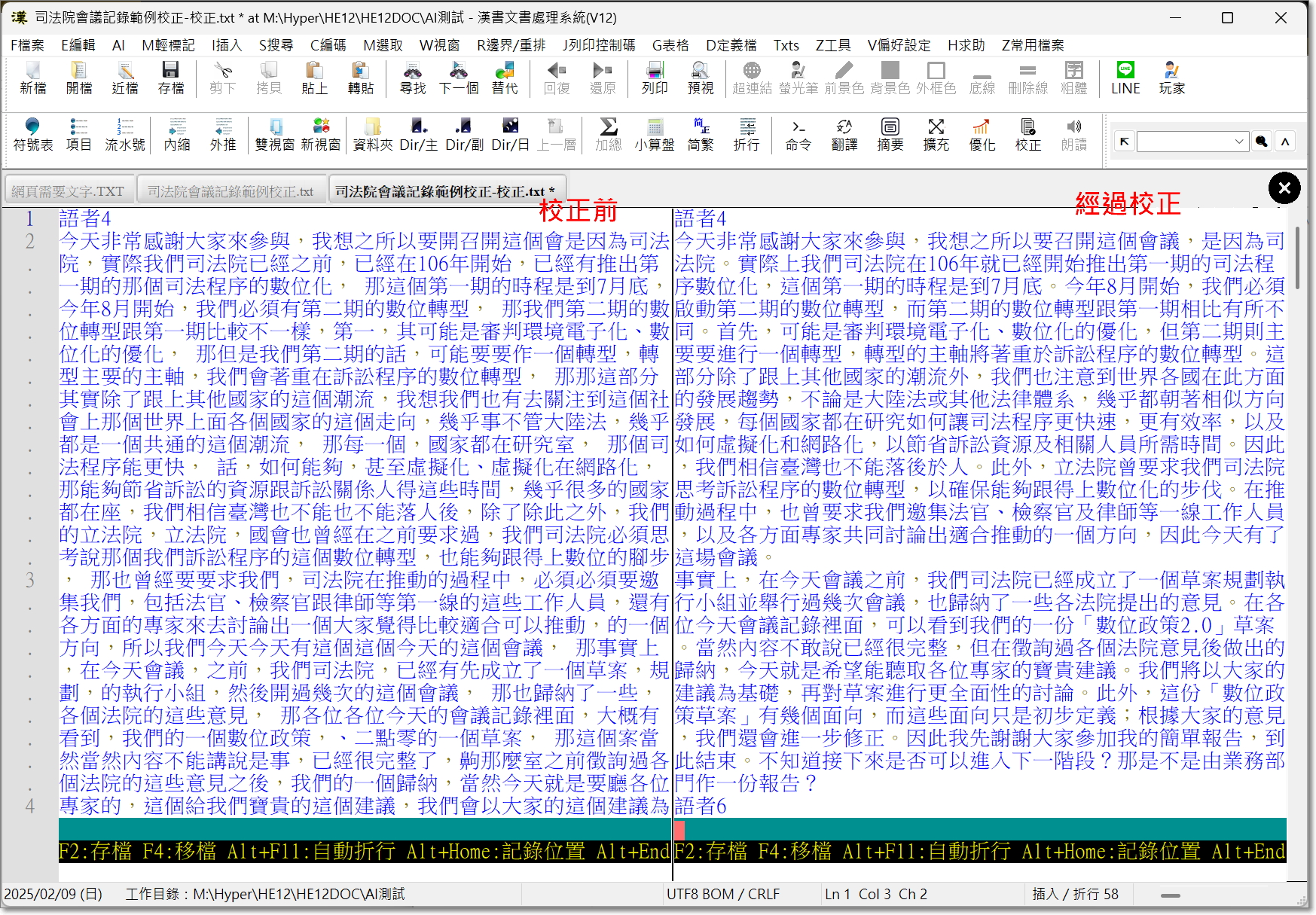The height and width of the screenshot is (915, 1316).
Task: Open the F檔案 menu
Action: (x=28, y=45)
